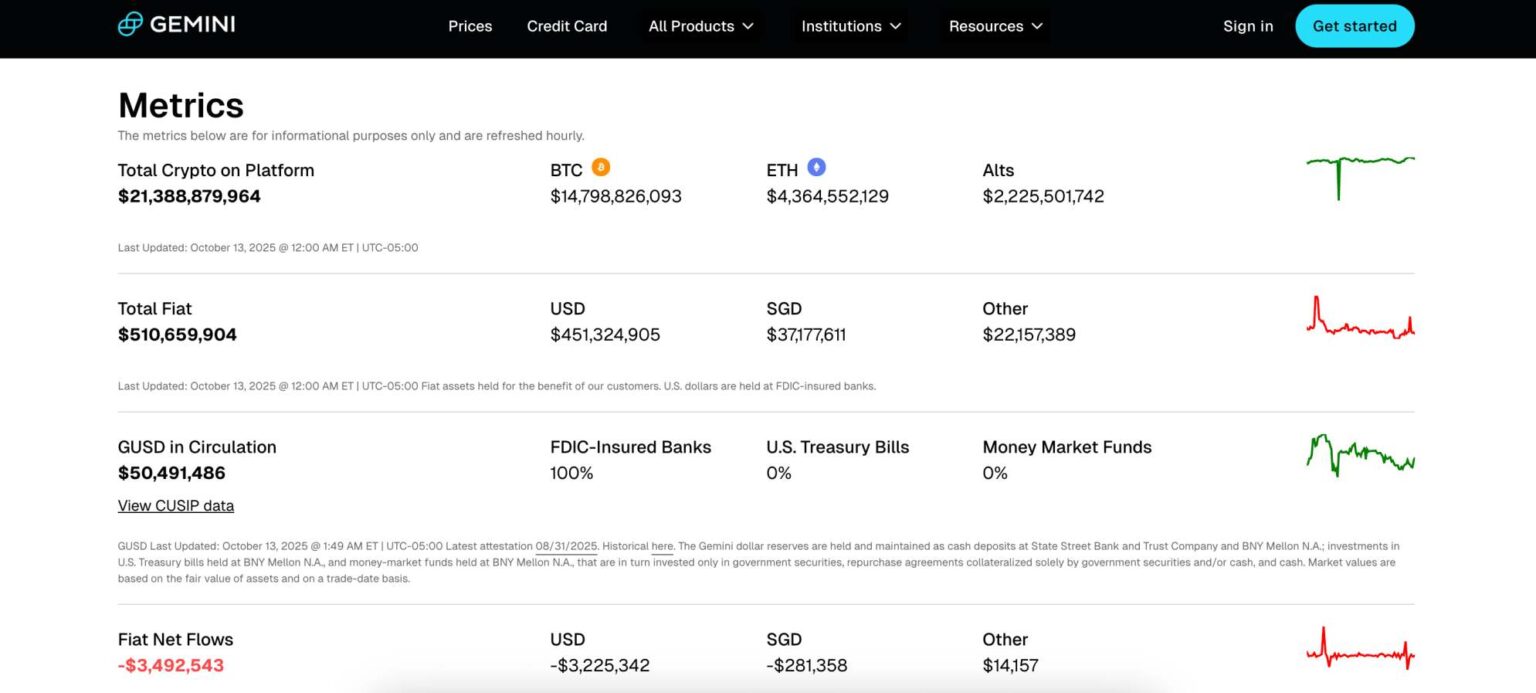The image size is (1536, 693).
Task: Open the Credit Card menu item
Action: pos(567,27)
